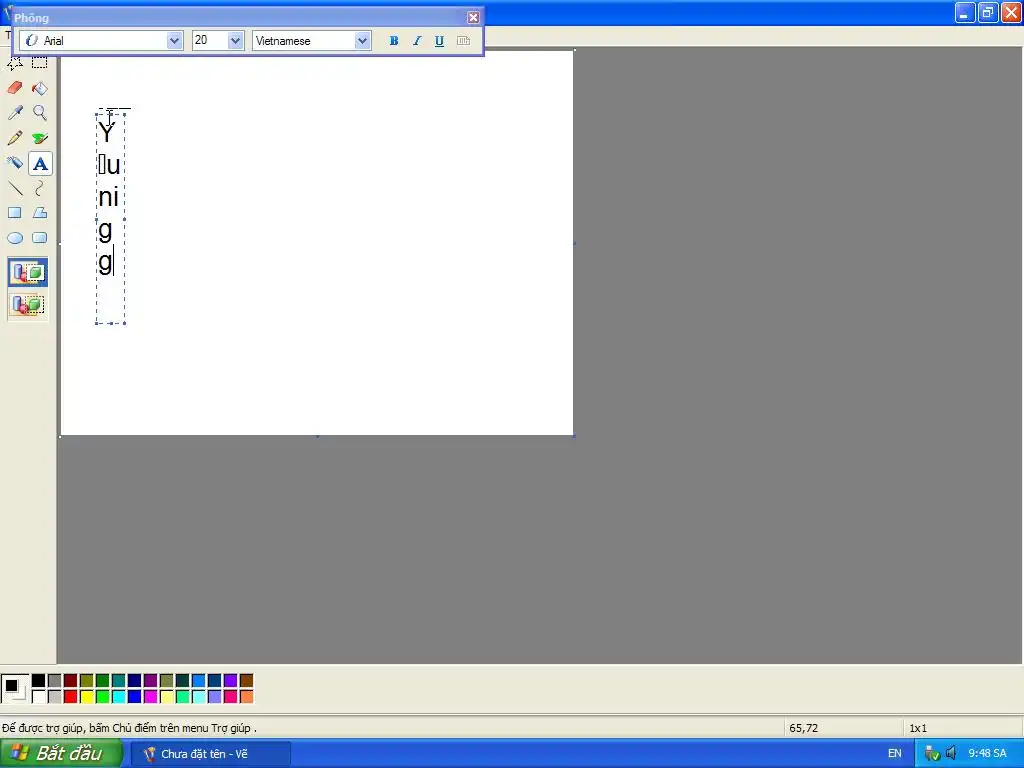This screenshot has height=768, width=1024.
Task: Pick the cyan color swatch
Action: pyautogui.click(x=118, y=697)
